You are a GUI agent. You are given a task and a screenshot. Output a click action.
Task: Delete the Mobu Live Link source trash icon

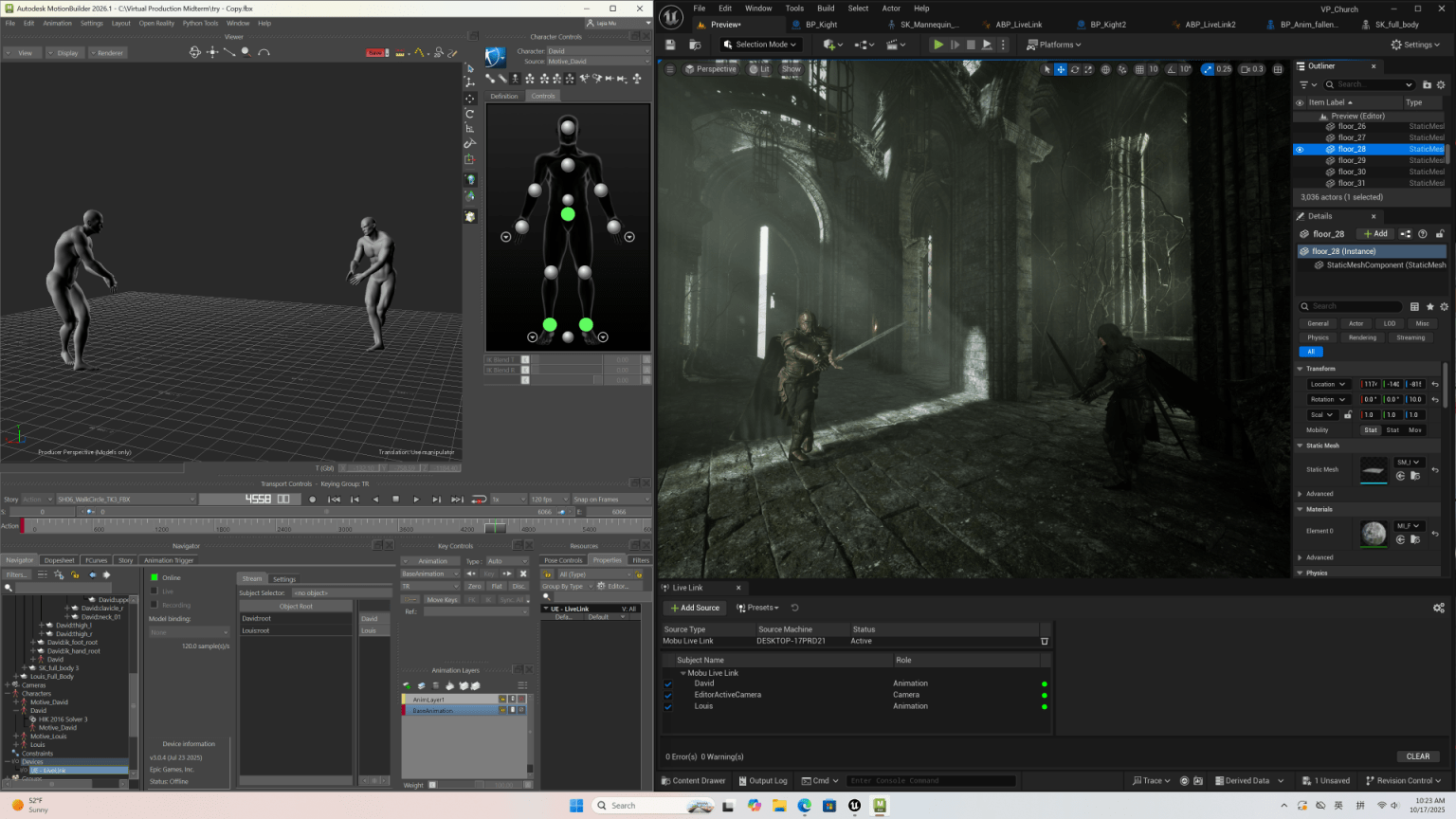[x=1045, y=641]
